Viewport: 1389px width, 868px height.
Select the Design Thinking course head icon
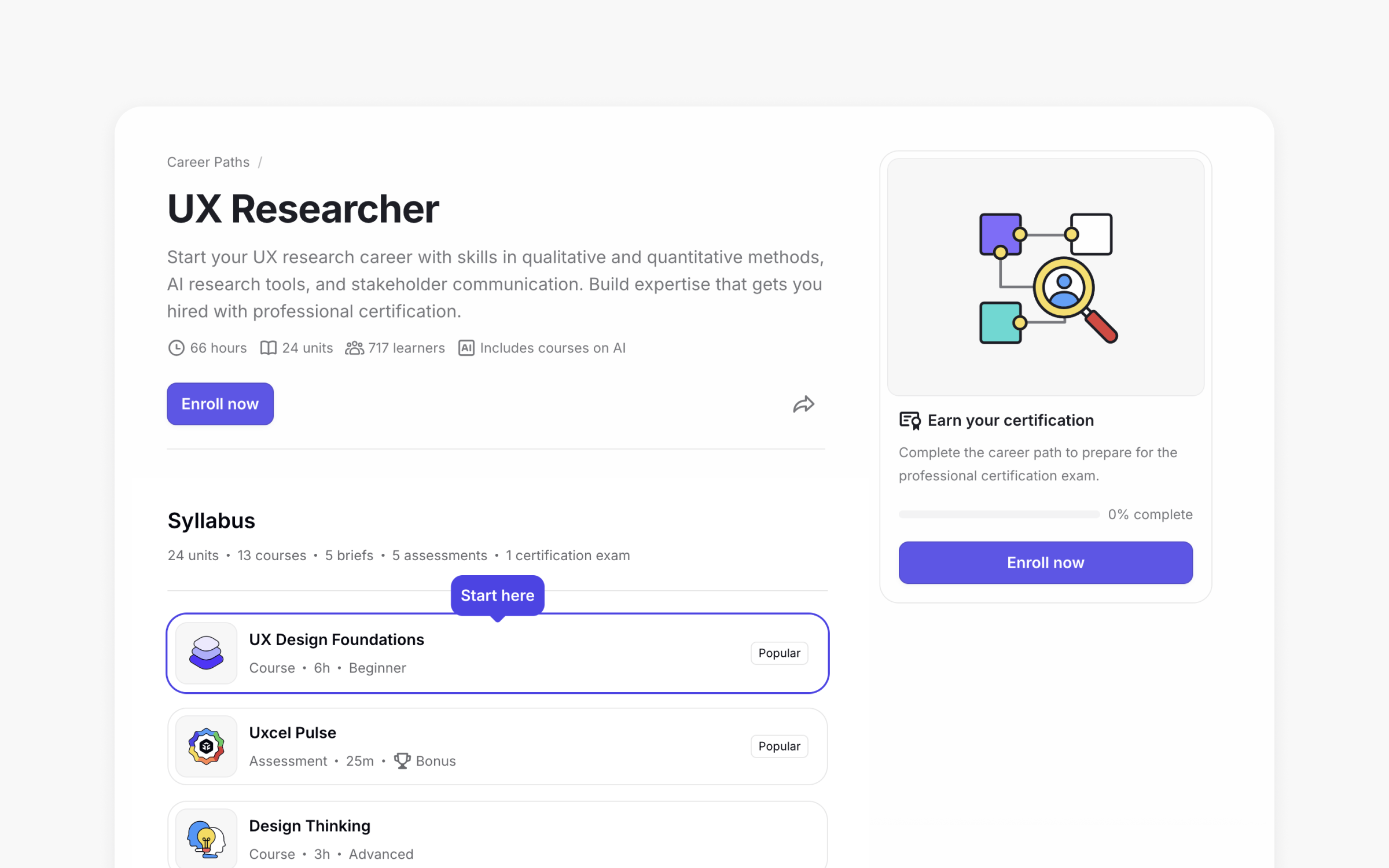click(206, 837)
